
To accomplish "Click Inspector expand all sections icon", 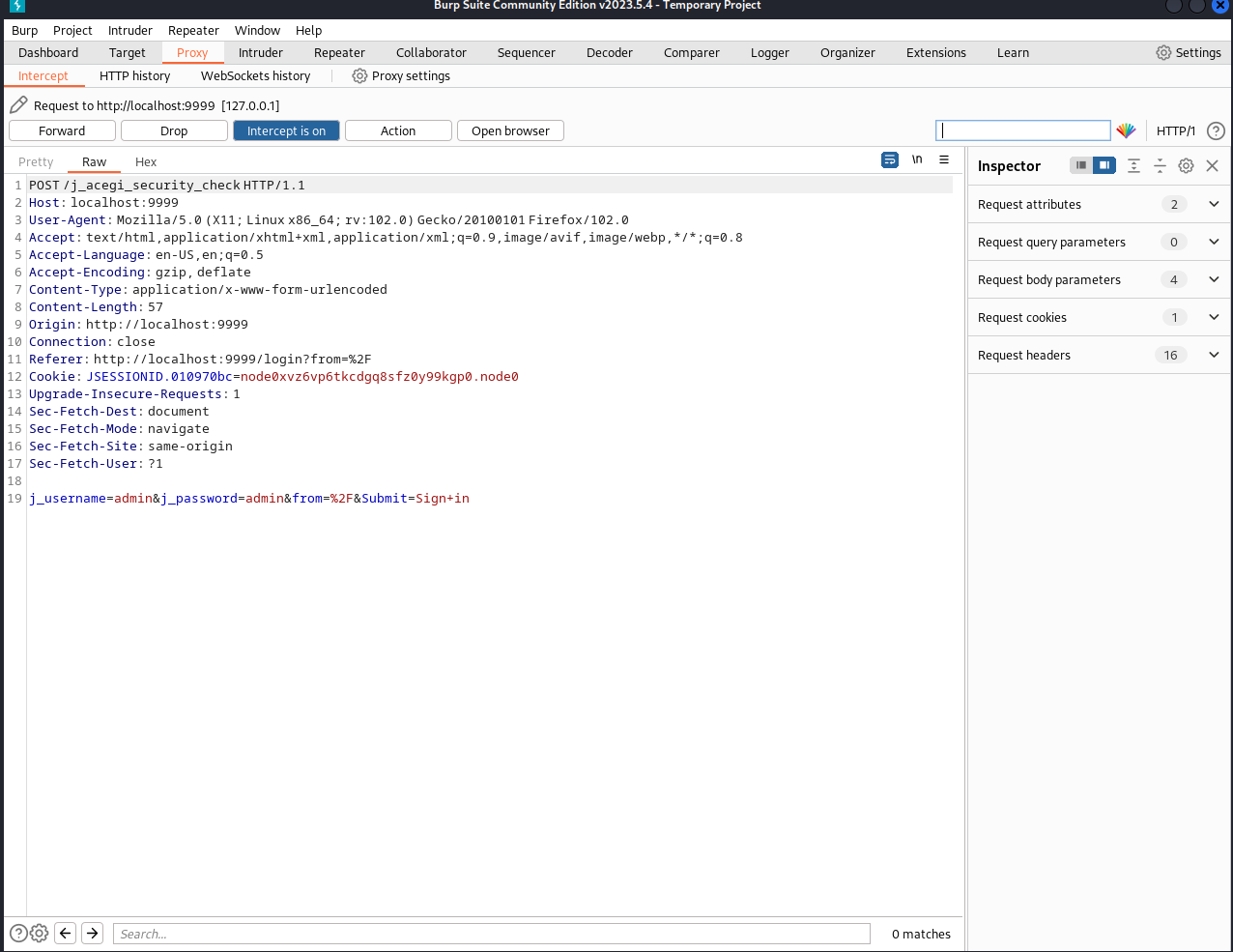I will pyautogui.click(x=1133, y=165).
